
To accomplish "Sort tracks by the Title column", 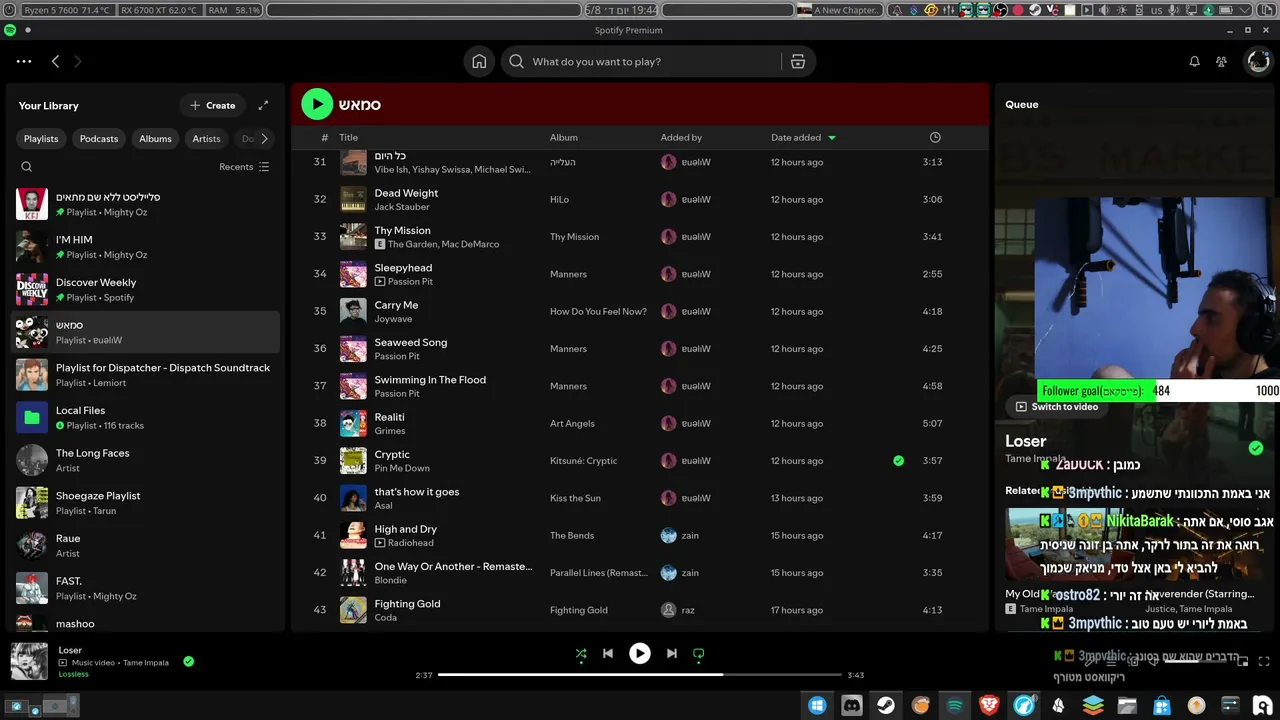I will [x=348, y=137].
